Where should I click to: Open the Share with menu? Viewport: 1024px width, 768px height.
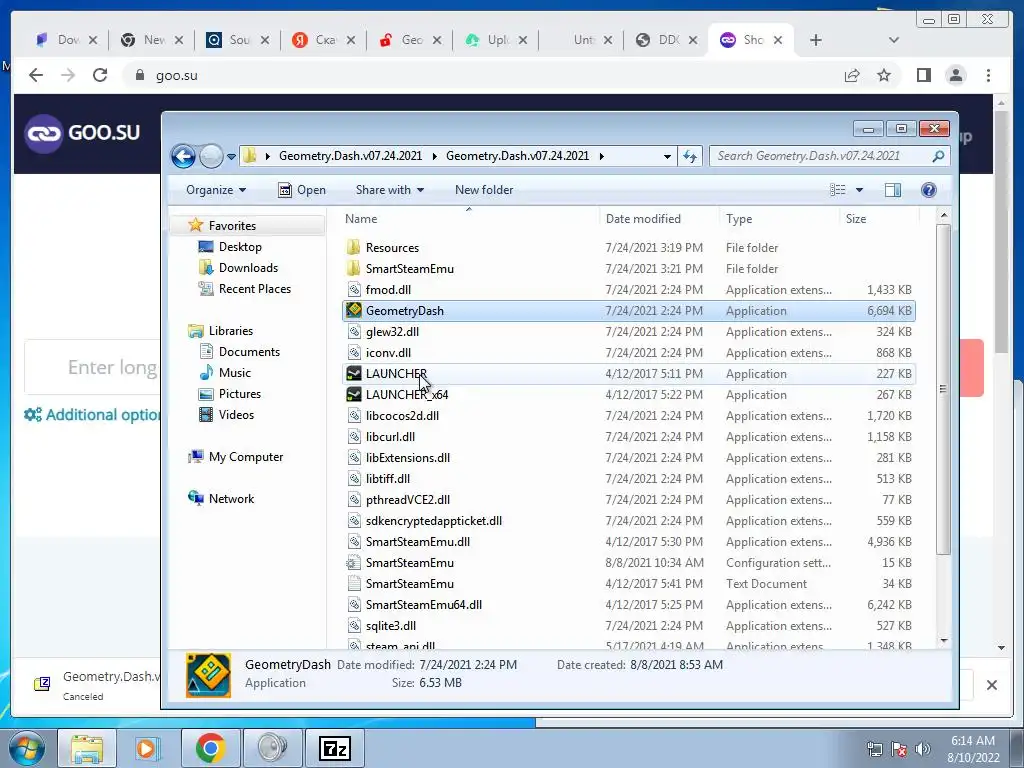[390, 190]
